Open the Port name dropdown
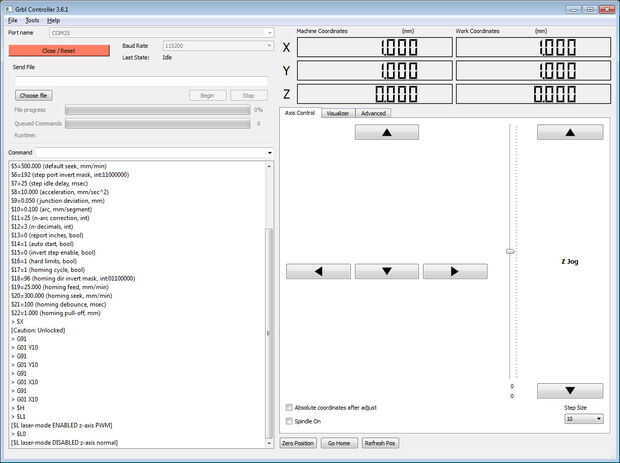This screenshot has width=620, height=463. [x=161, y=33]
